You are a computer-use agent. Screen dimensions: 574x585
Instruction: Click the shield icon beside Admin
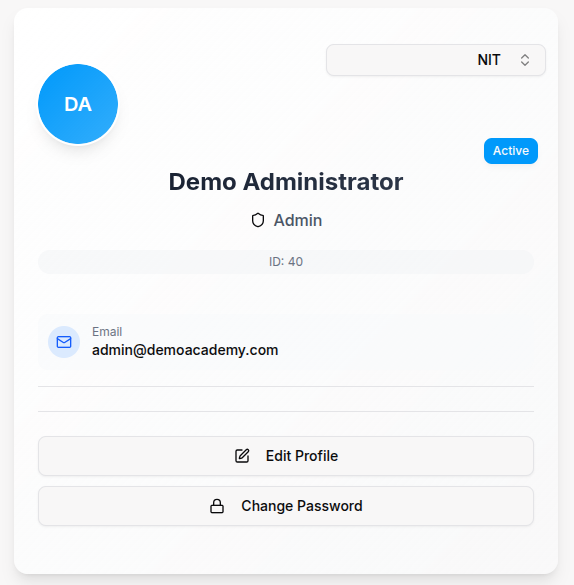click(258, 220)
